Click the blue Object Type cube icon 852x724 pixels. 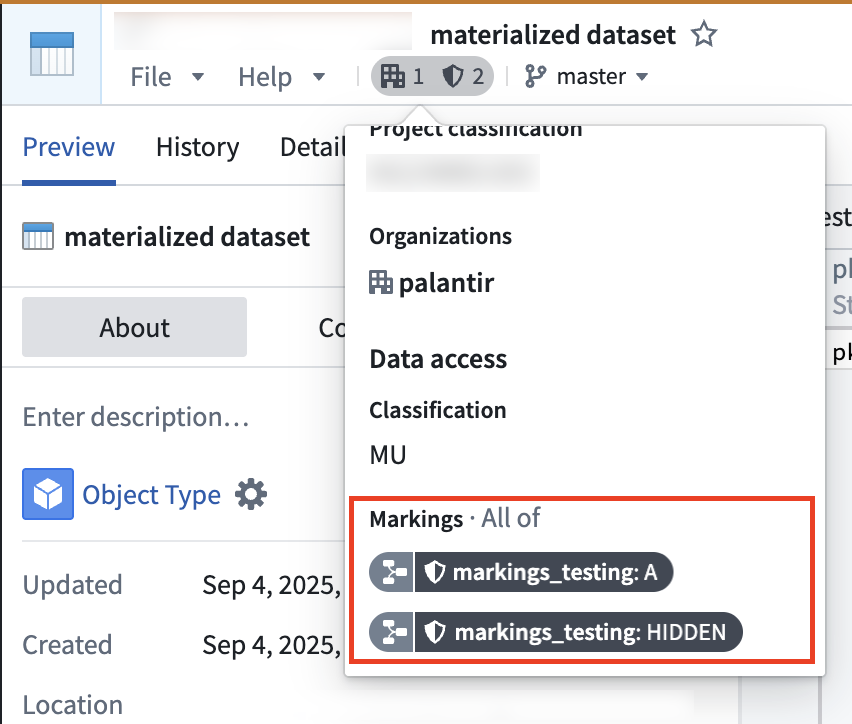48,494
